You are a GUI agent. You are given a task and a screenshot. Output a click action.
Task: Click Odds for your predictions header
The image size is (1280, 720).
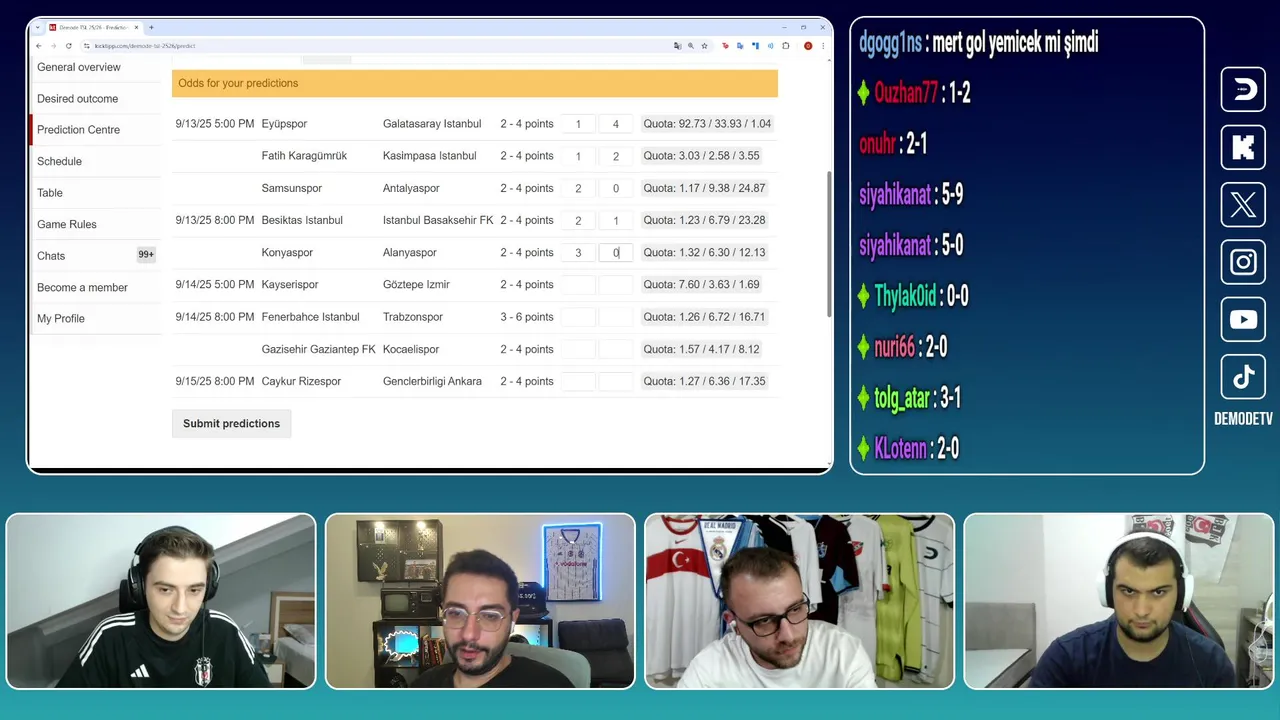(475, 83)
